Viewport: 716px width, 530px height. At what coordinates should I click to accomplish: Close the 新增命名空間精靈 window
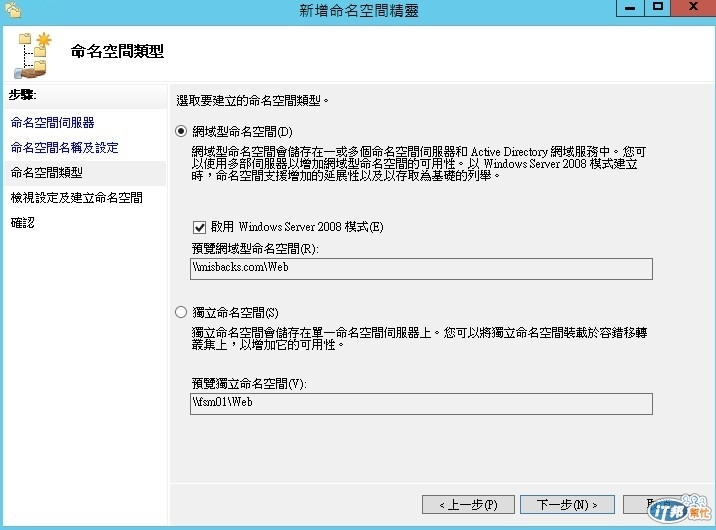coord(693,7)
